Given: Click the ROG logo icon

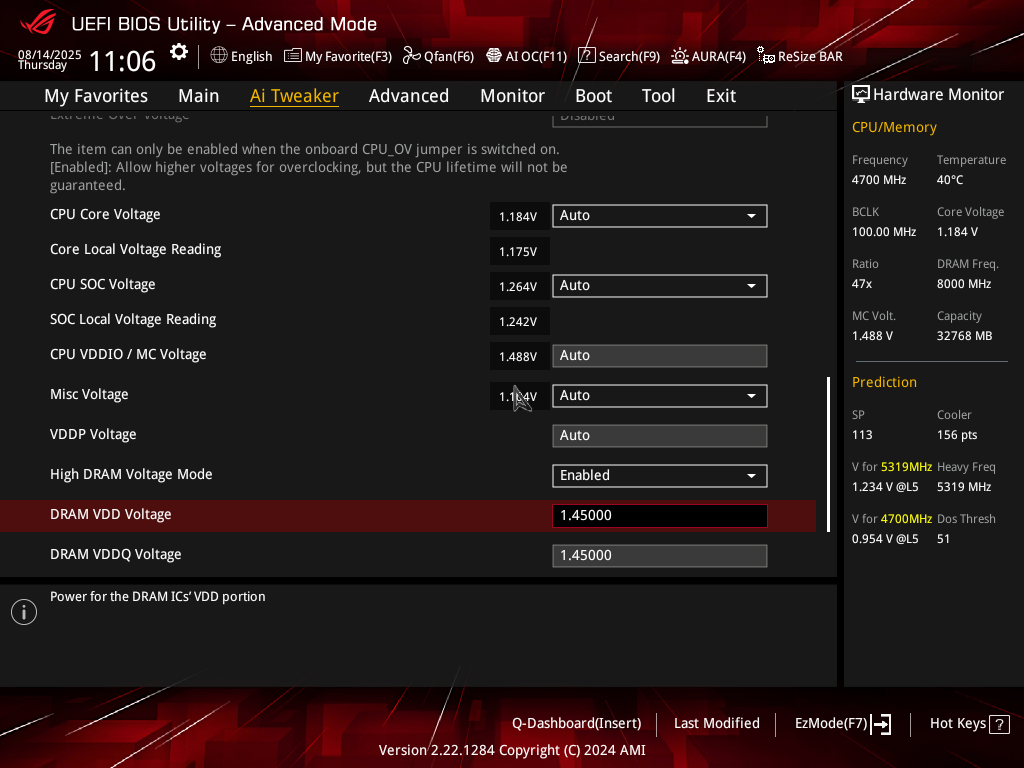Looking at the screenshot, I should pos(38,23).
